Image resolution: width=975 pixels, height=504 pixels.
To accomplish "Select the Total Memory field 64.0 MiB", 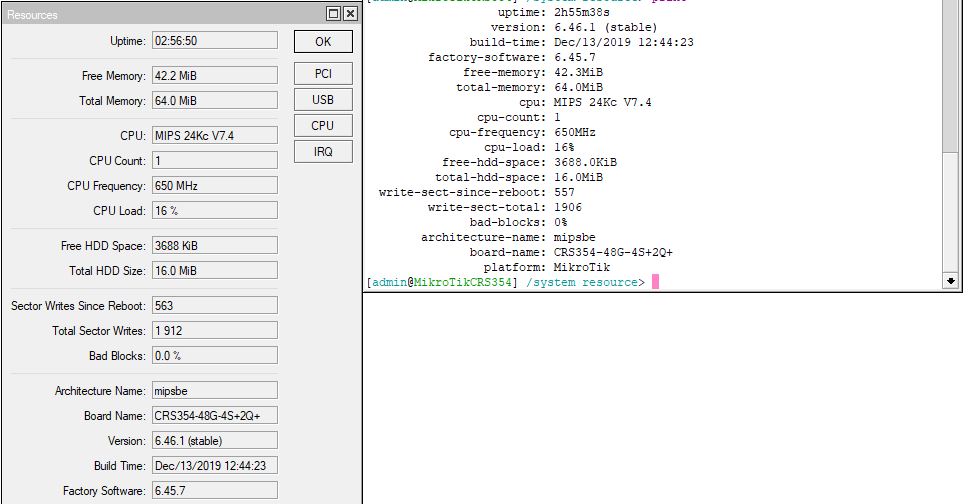I will 215,100.
